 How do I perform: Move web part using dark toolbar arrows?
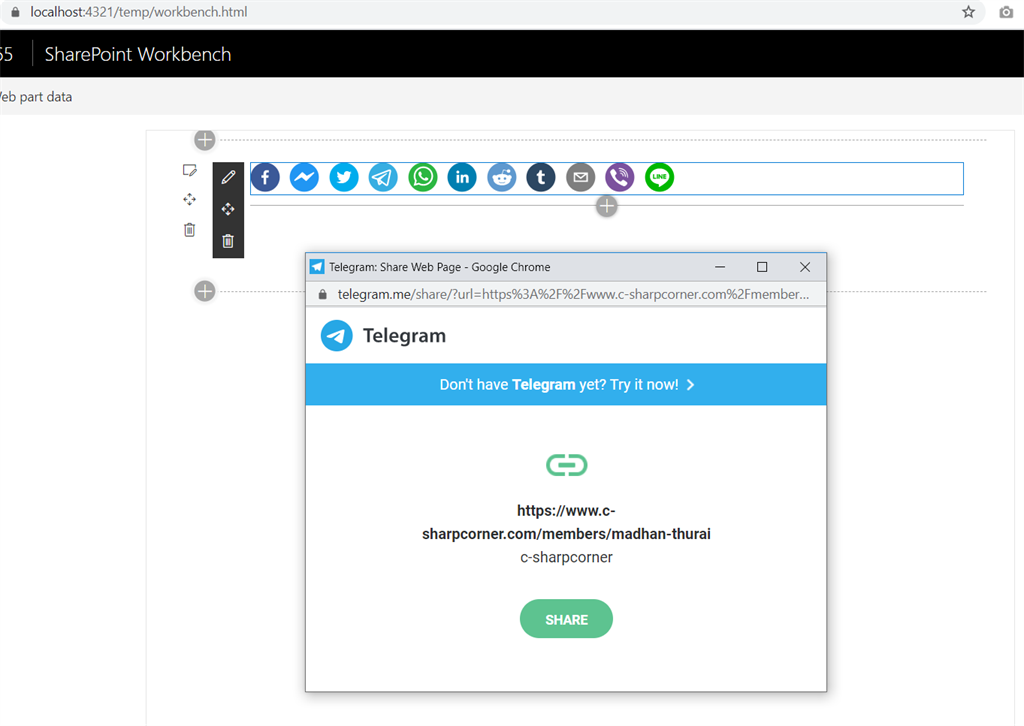coord(228,209)
